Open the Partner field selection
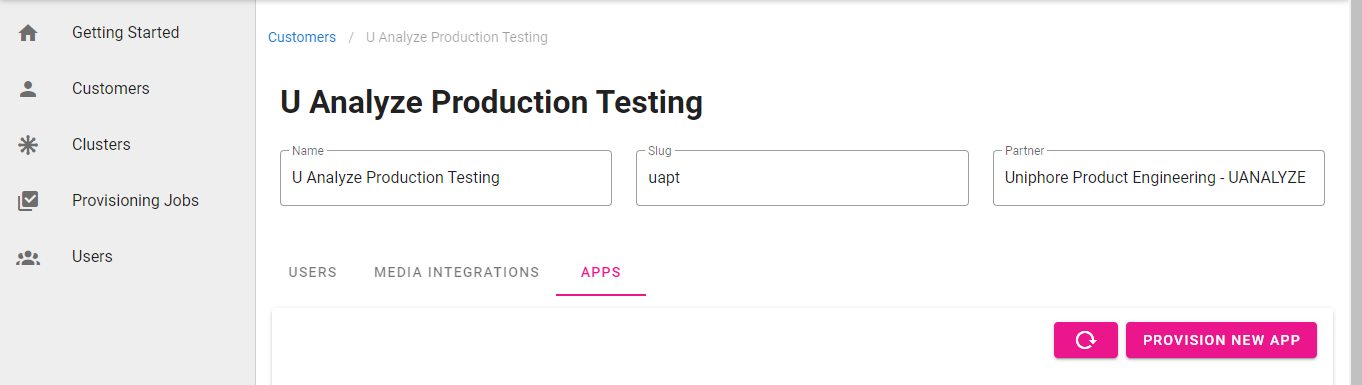The width and height of the screenshot is (1362, 385). point(1158,178)
